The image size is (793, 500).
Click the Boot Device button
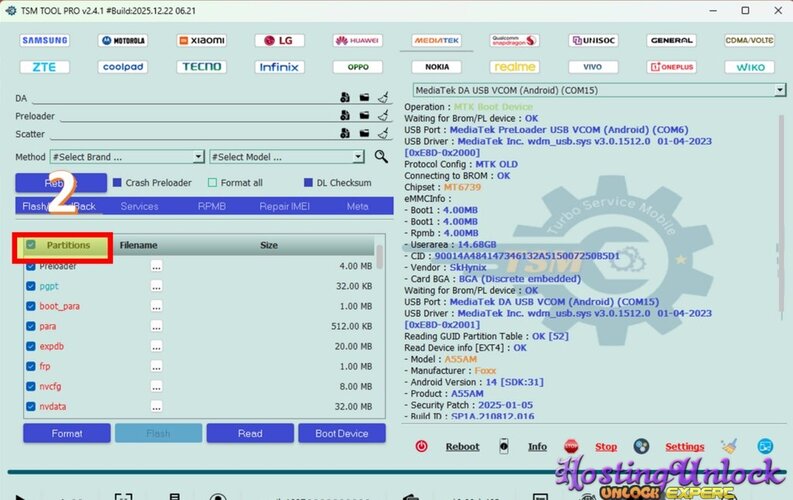click(342, 433)
